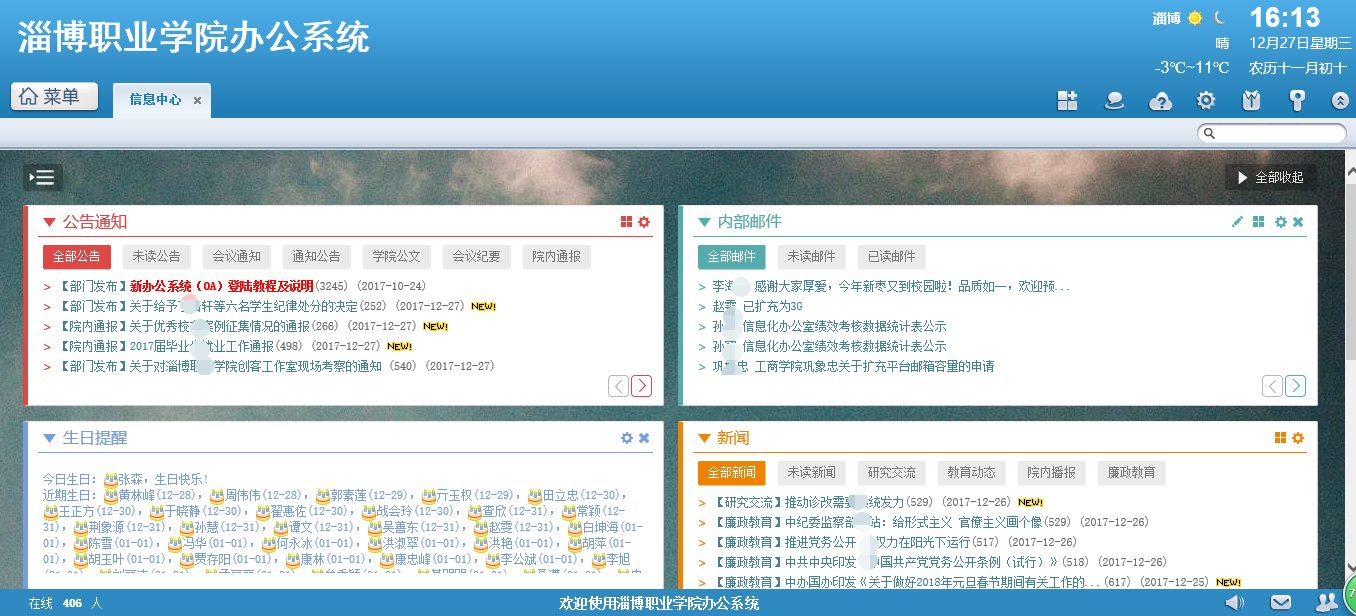This screenshot has width=1356, height=616.
Task: Toggle the 全部收起 collapse all button
Action: [1270, 177]
